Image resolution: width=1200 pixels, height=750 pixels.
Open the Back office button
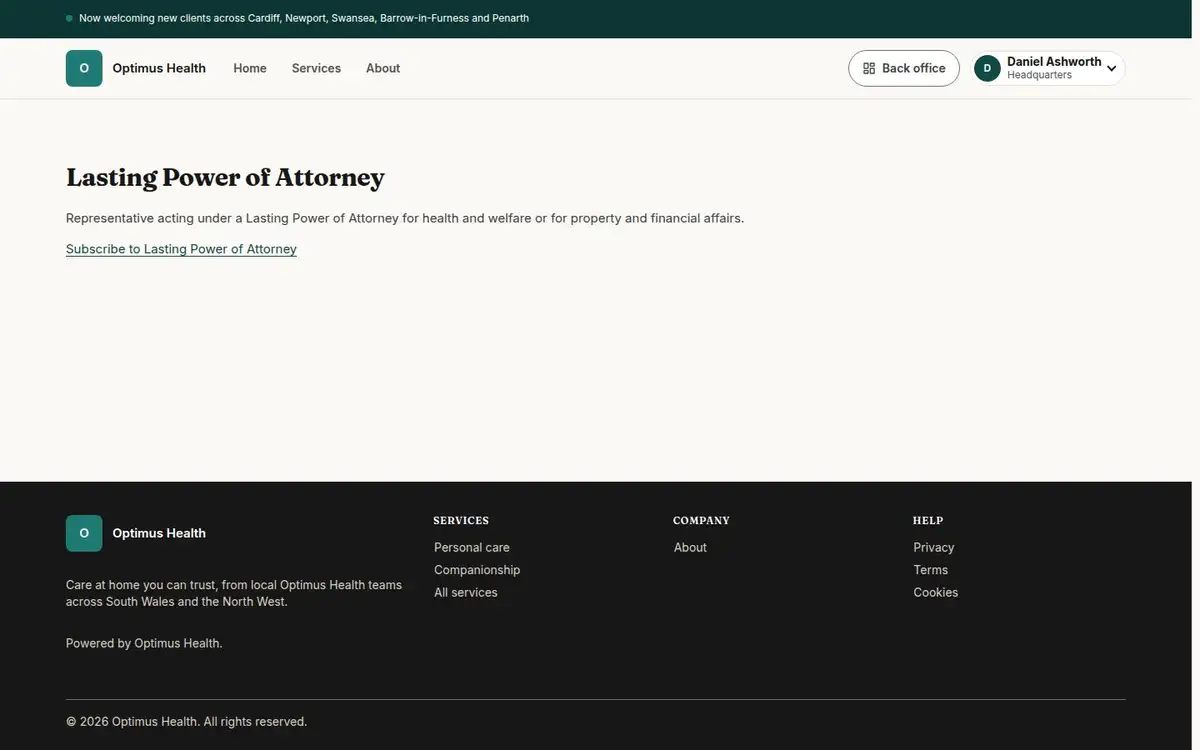[904, 68]
